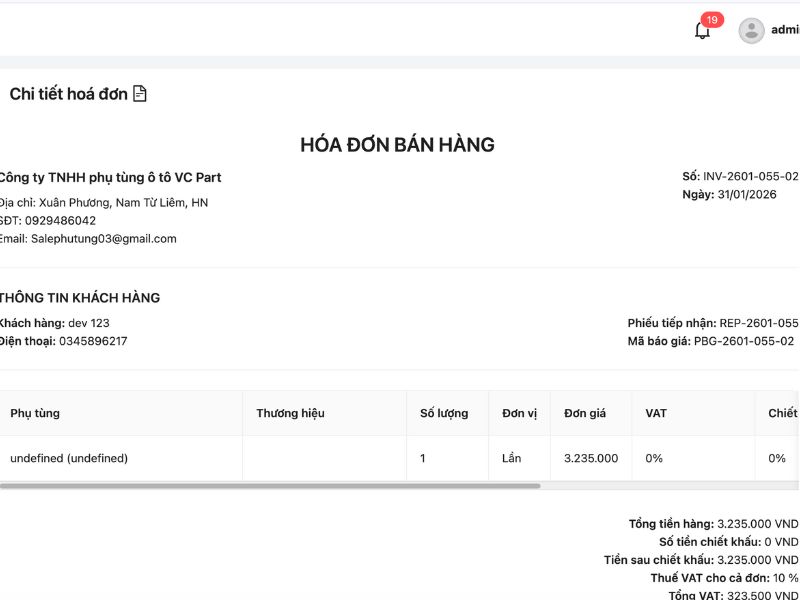Click the Đơn giá column header

[x=586, y=413]
